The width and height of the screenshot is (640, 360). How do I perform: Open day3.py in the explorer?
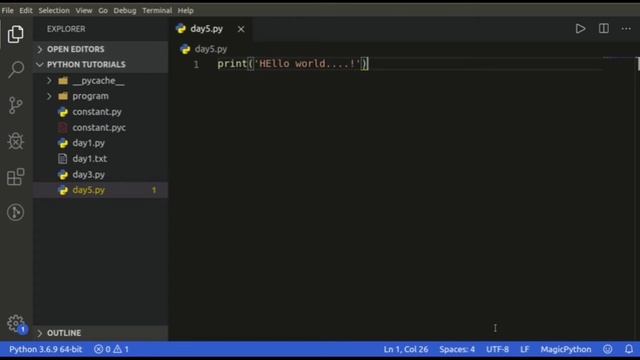(100, 174)
